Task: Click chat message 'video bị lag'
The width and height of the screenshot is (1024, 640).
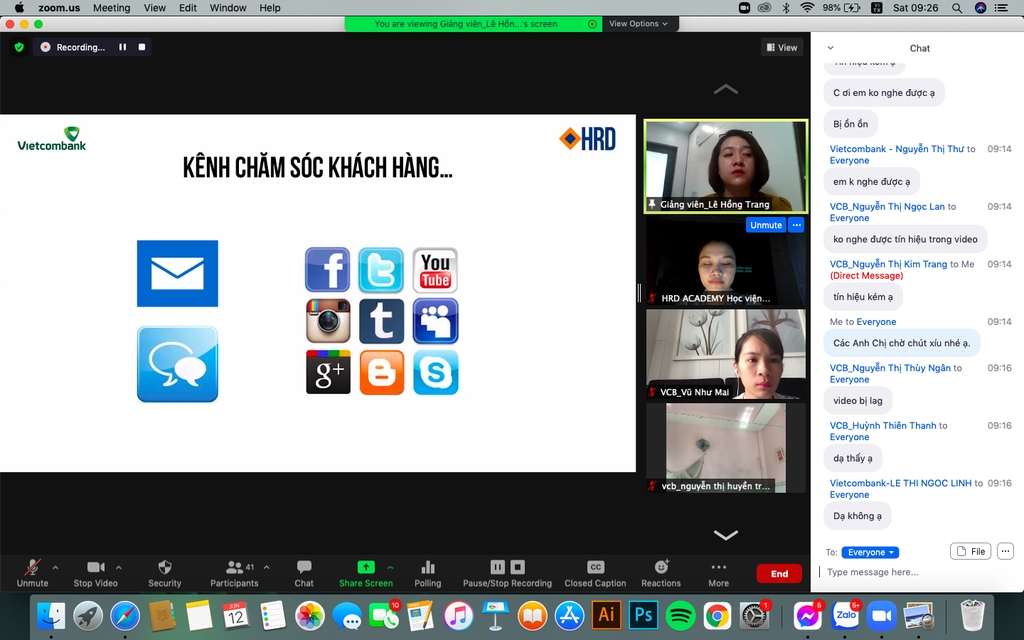Action: click(857, 400)
